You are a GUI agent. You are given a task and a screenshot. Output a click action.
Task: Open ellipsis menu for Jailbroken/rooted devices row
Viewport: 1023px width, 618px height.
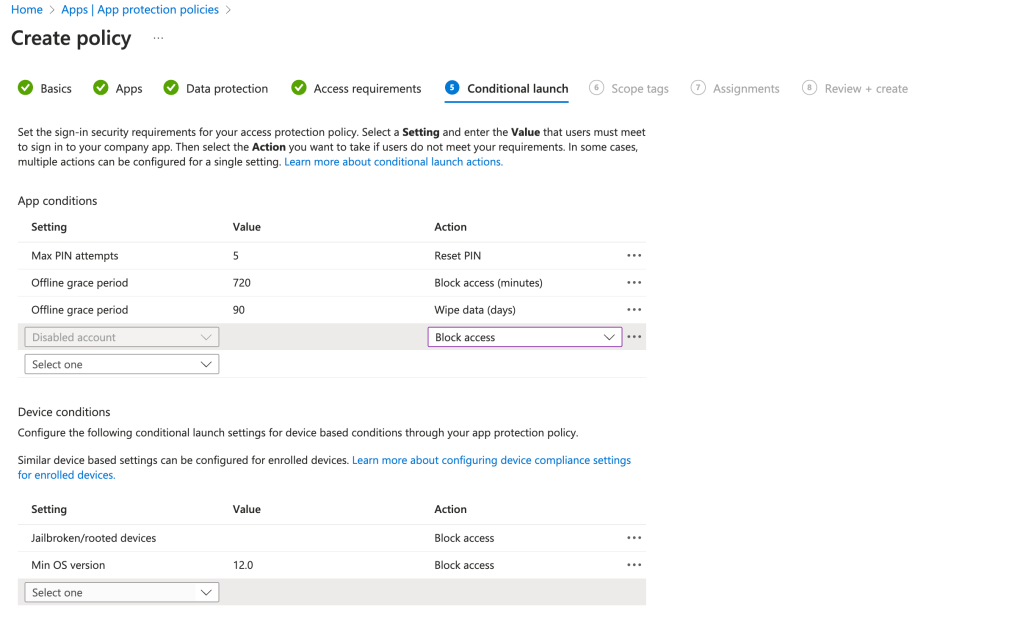point(634,538)
